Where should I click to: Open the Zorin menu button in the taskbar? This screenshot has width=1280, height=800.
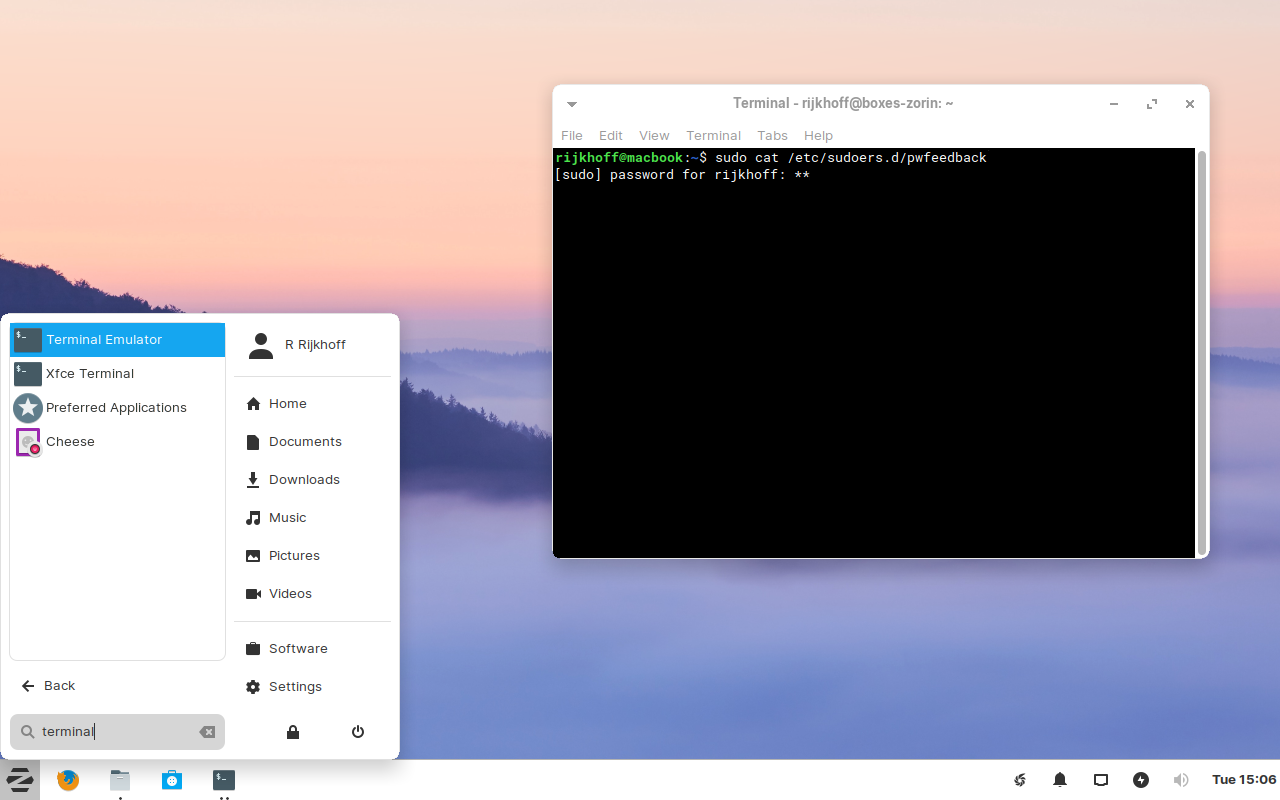click(20, 780)
